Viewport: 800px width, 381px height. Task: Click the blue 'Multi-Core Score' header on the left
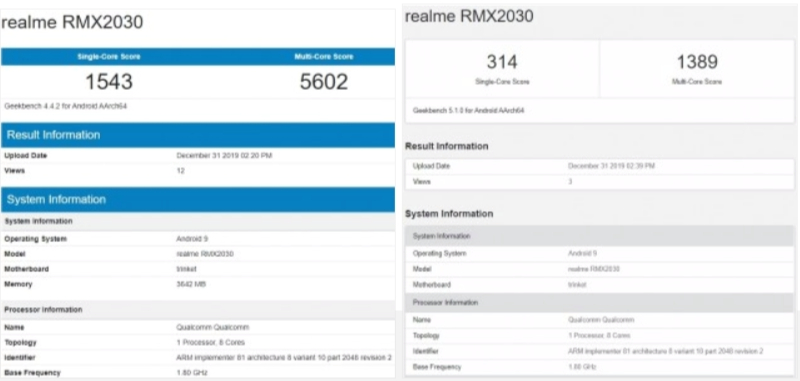click(323, 57)
